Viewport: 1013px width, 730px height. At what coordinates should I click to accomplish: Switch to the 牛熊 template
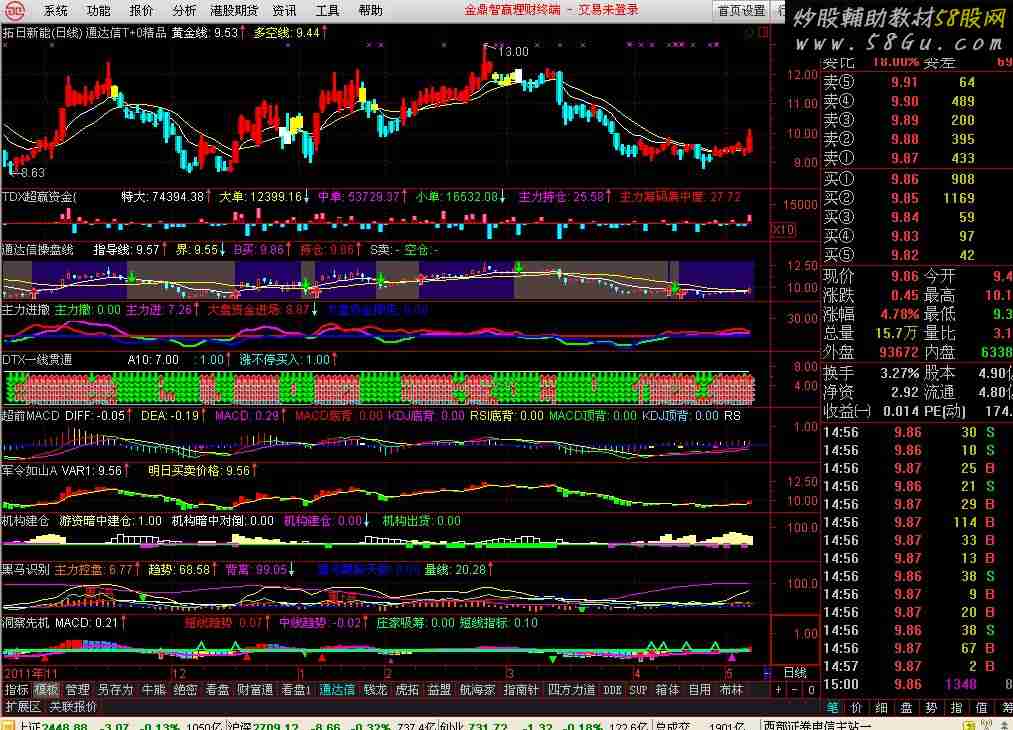(x=154, y=690)
